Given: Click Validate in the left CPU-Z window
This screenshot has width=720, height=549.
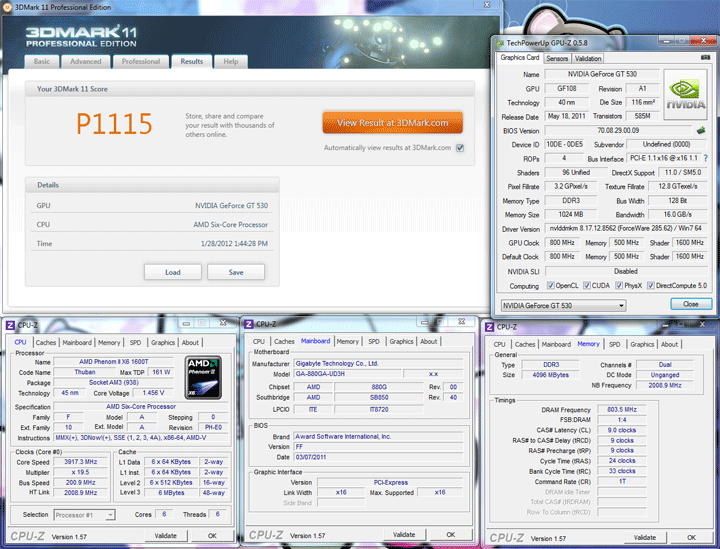Looking at the screenshot, I should pos(165,536).
